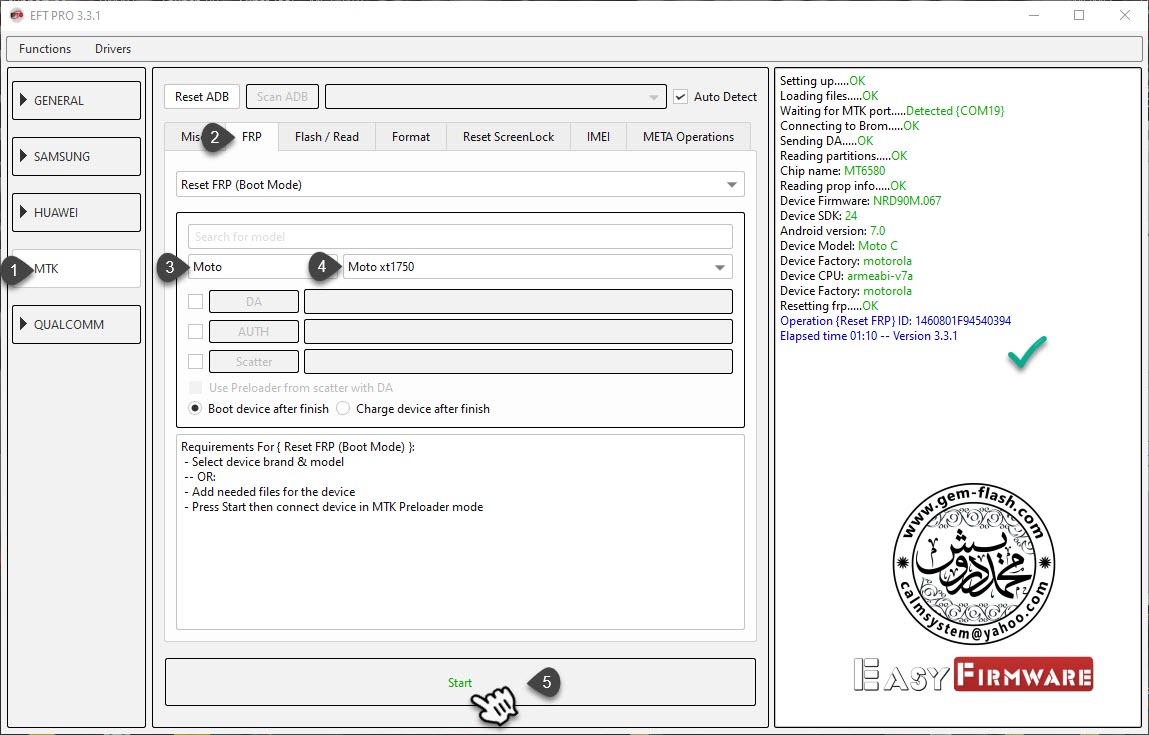Open the Functions menu
The height and width of the screenshot is (735, 1149).
click(45, 49)
